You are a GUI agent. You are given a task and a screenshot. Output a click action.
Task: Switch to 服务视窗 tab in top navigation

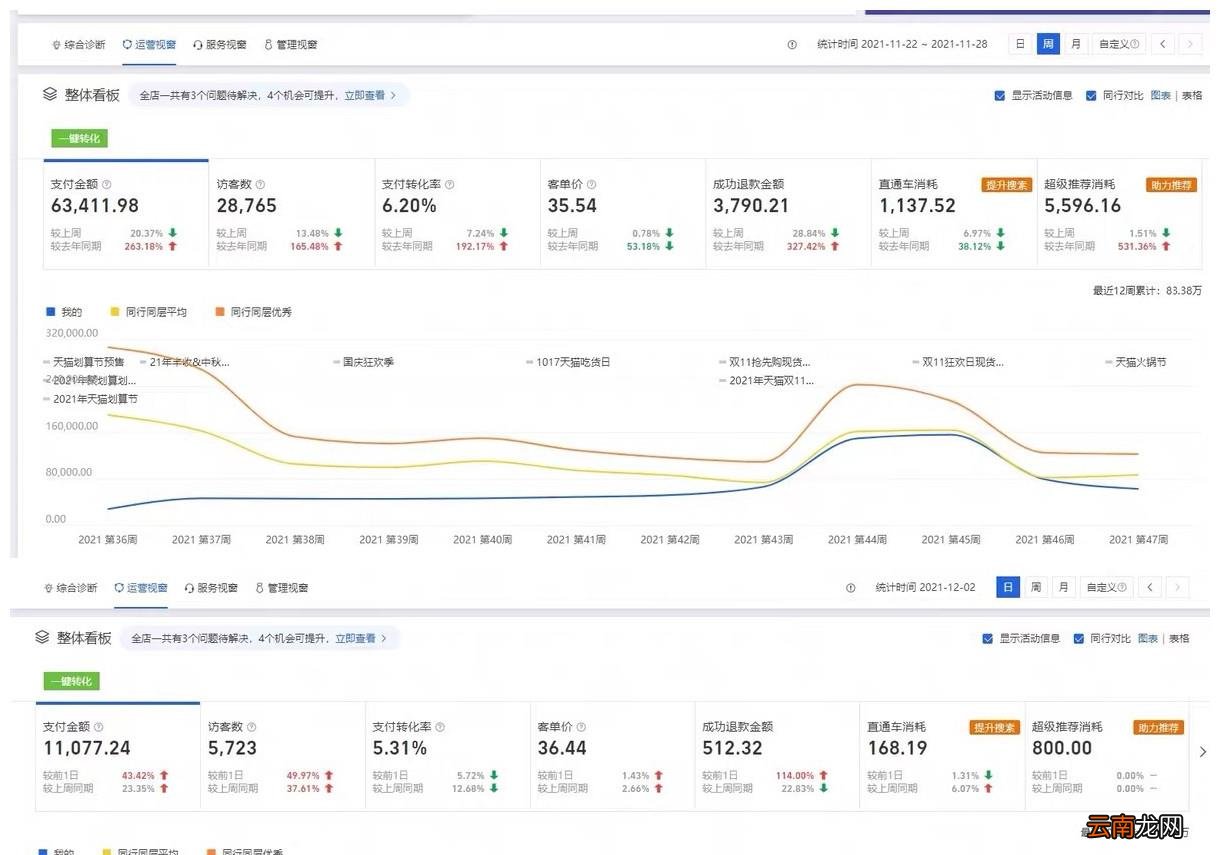click(x=219, y=44)
